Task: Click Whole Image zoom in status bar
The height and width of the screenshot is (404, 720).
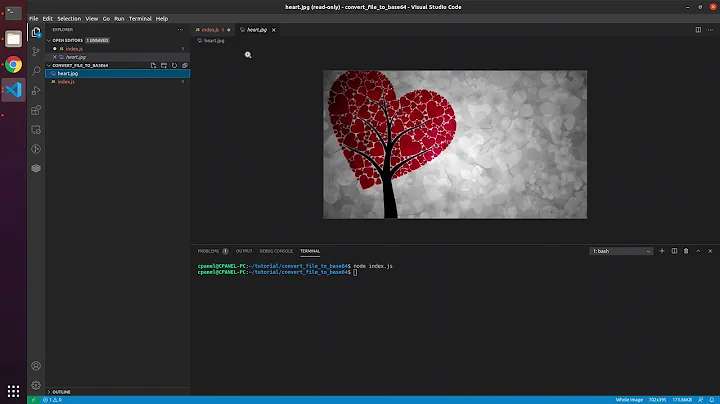Action: (629, 400)
